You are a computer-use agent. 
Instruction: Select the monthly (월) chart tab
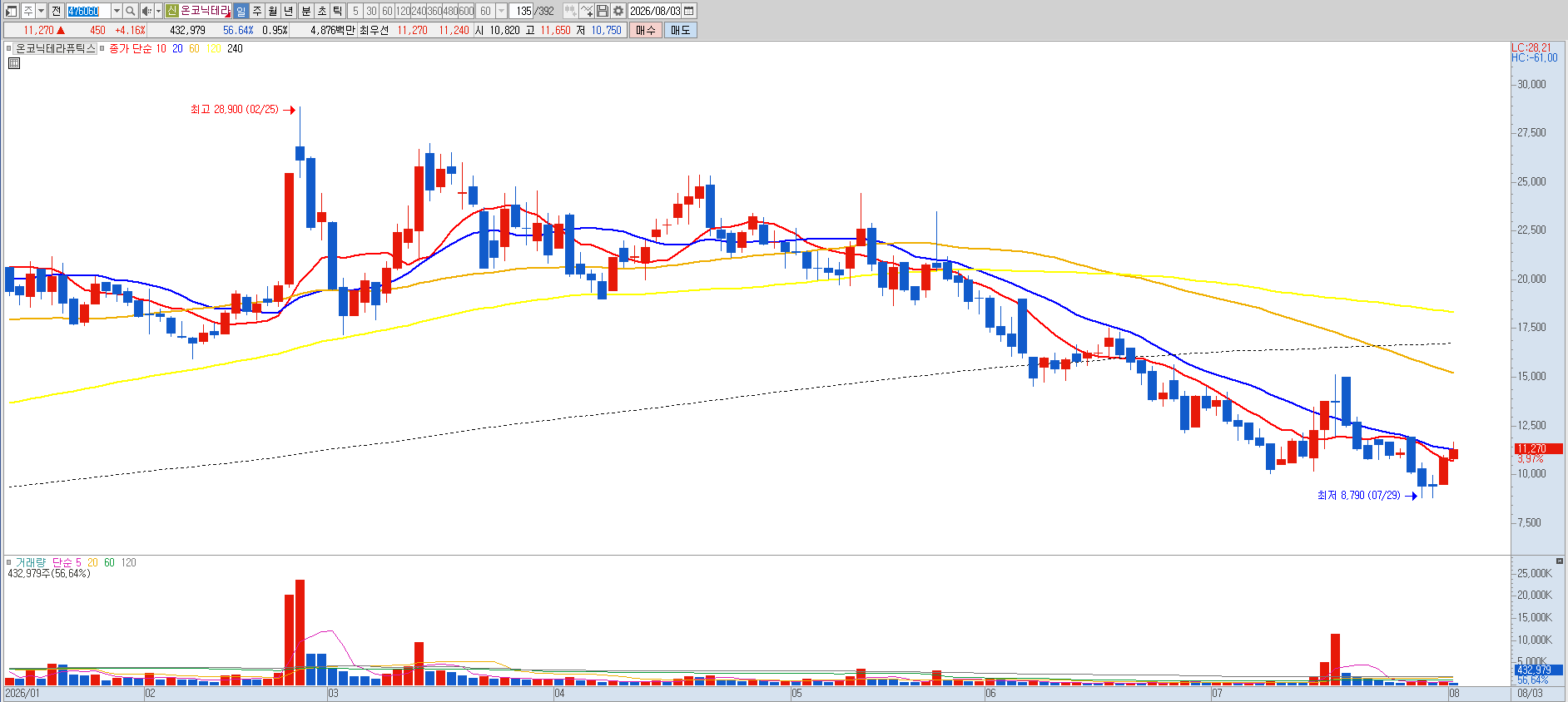[x=273, y=11]
